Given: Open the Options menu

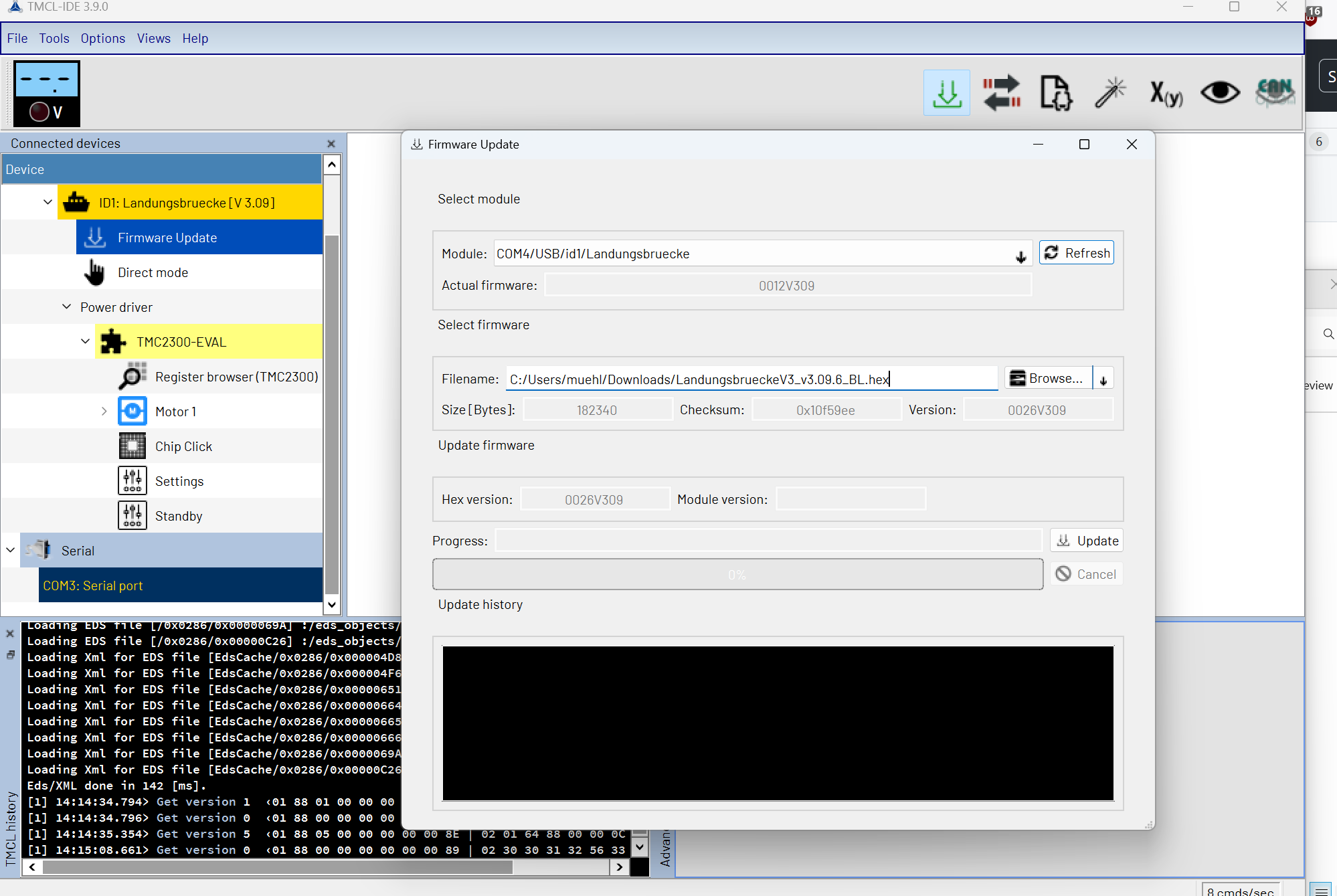Looking at the screenshot, I should pos(102,38).
